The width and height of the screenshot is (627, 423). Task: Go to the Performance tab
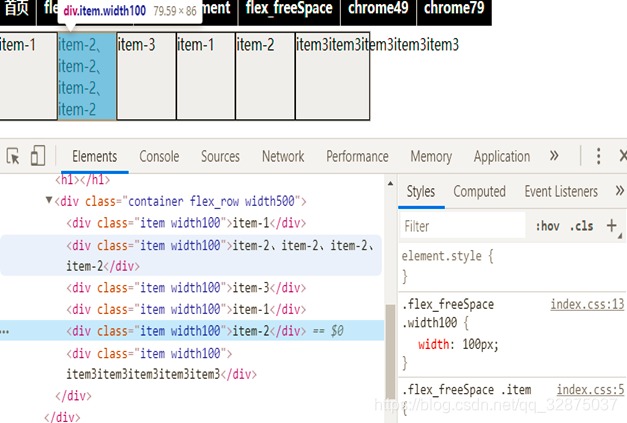(357, 156)
